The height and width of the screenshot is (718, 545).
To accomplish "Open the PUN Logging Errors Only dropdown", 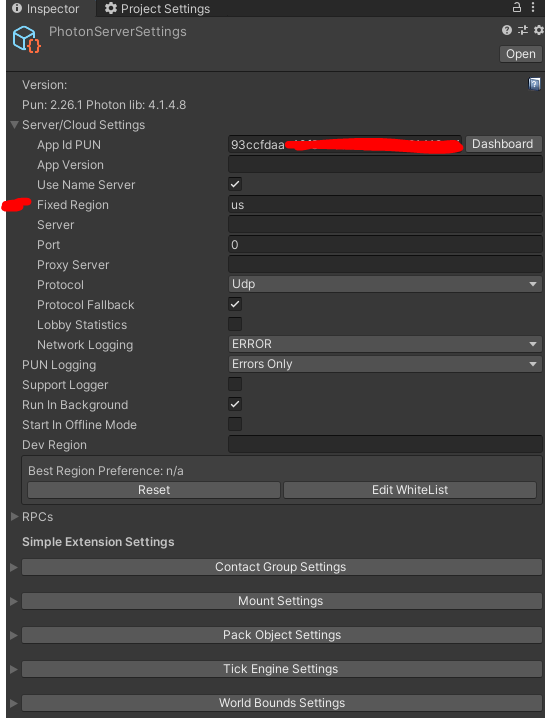I will click(385, 364).
